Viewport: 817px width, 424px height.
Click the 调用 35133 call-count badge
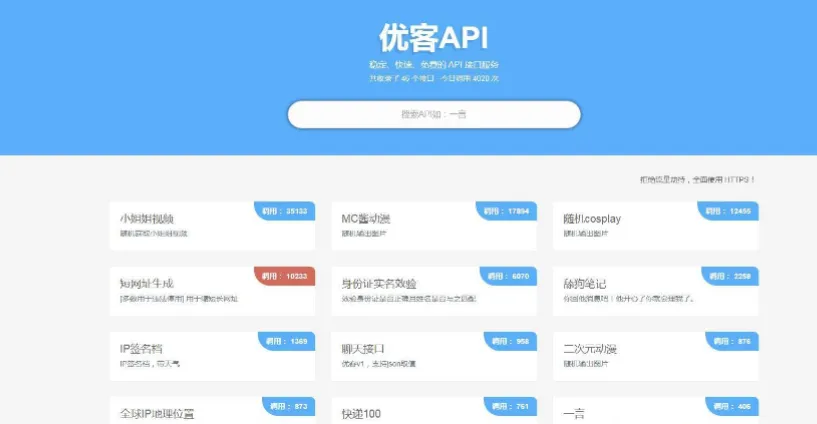pyautogui.click(x=286, y=211)
